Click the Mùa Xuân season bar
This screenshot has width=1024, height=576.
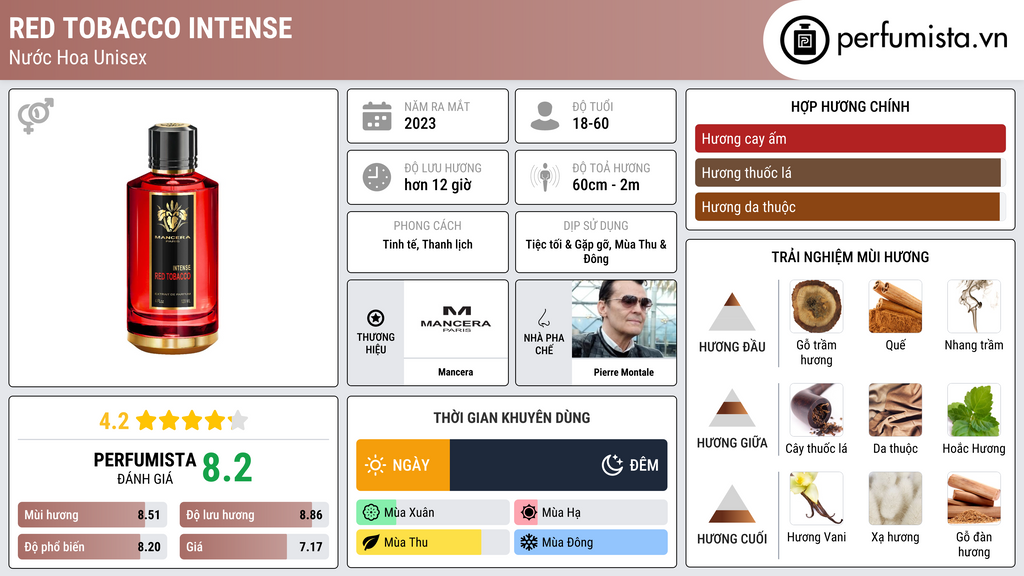[x=433, y=513]
